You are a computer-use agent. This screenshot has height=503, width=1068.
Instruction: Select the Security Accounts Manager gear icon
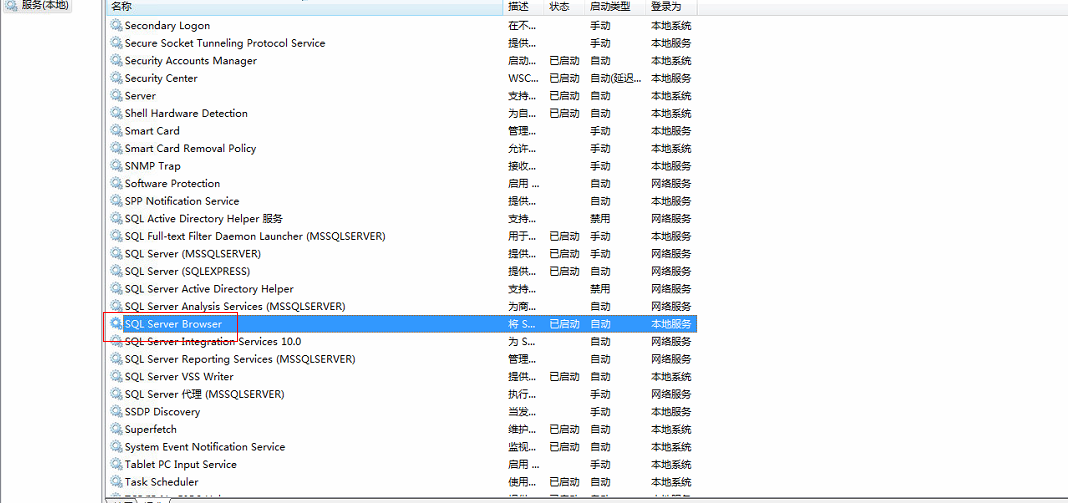pos(116,61)
